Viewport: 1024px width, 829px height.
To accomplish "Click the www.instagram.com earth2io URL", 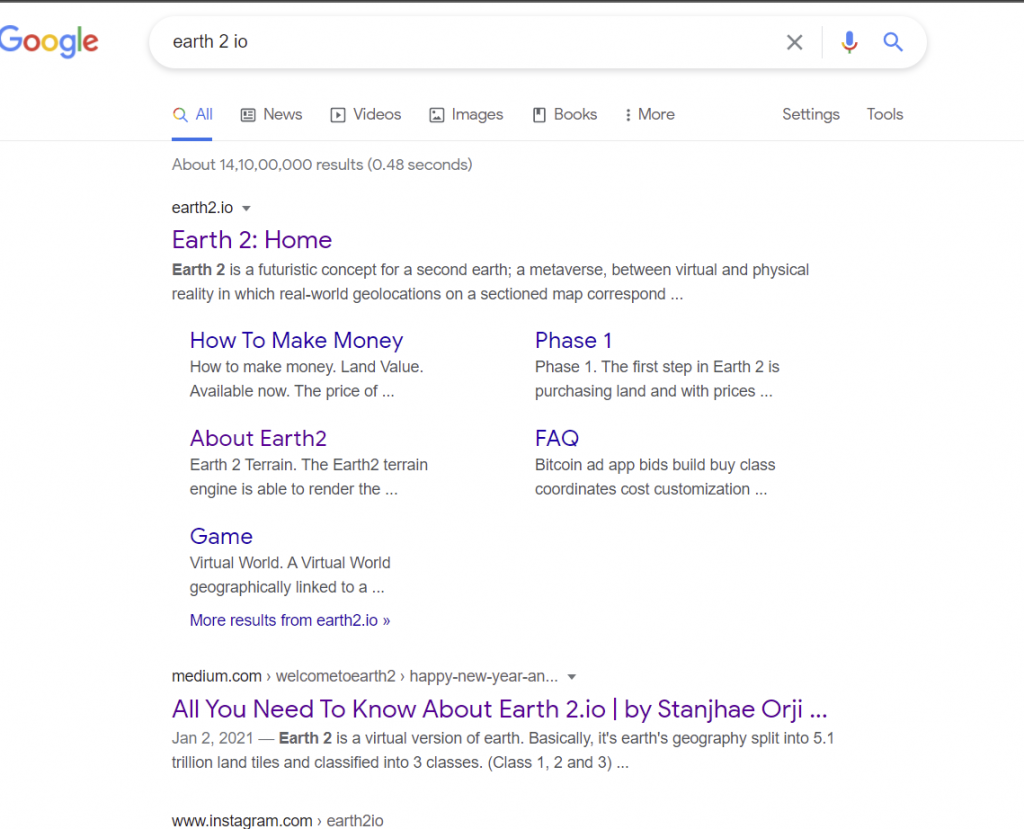I will click(278, 821).
